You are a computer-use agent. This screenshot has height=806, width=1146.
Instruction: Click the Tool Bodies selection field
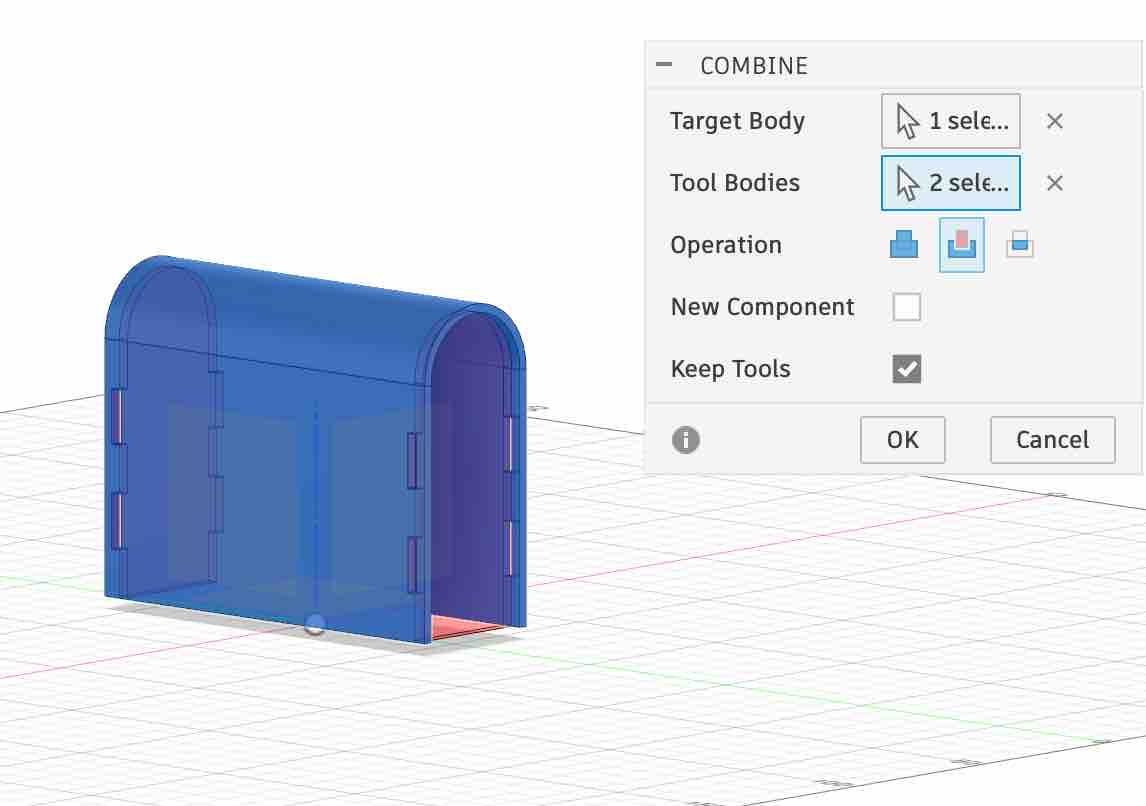950,183
